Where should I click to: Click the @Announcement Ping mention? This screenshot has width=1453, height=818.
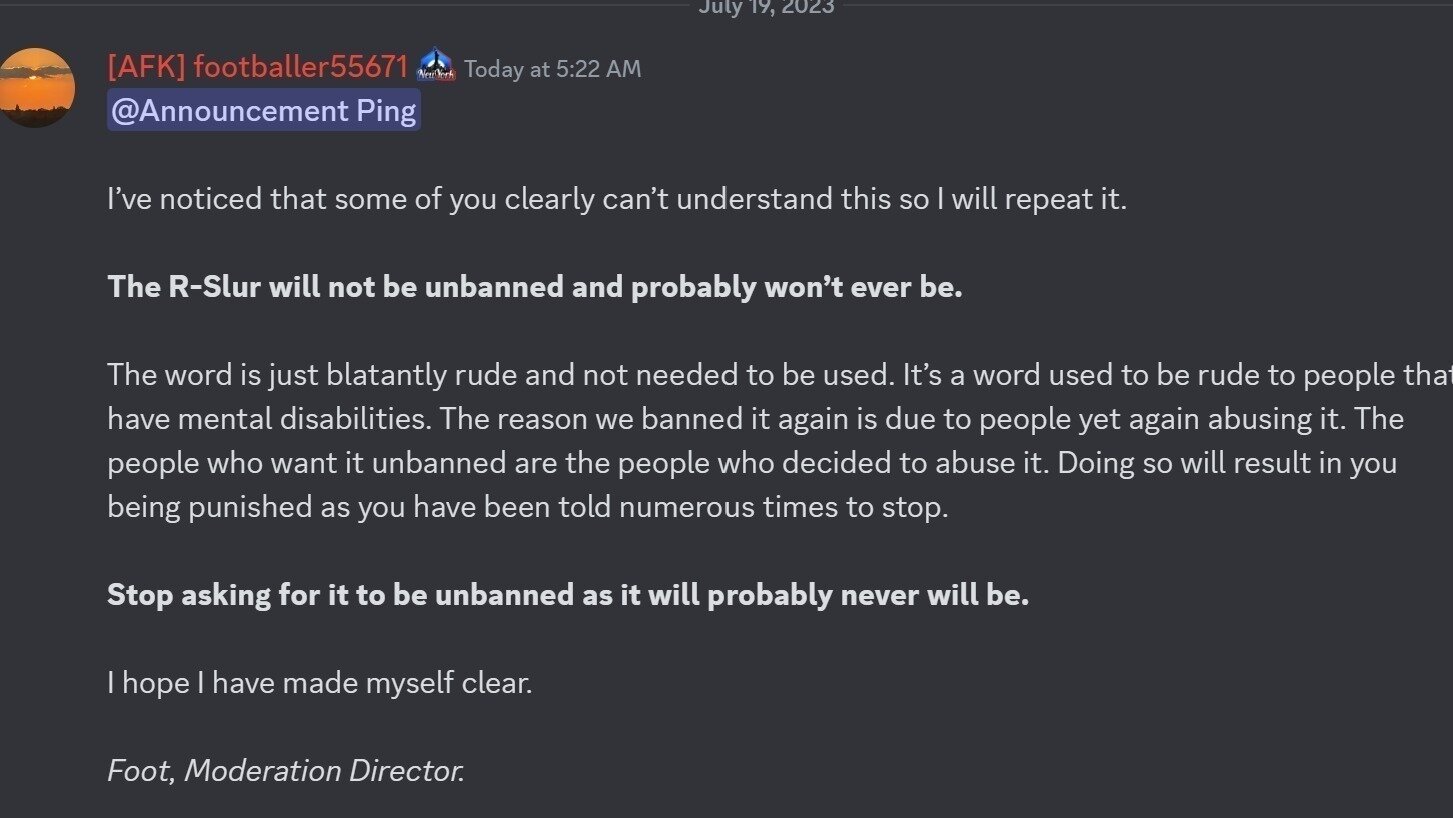coord(264,110)
